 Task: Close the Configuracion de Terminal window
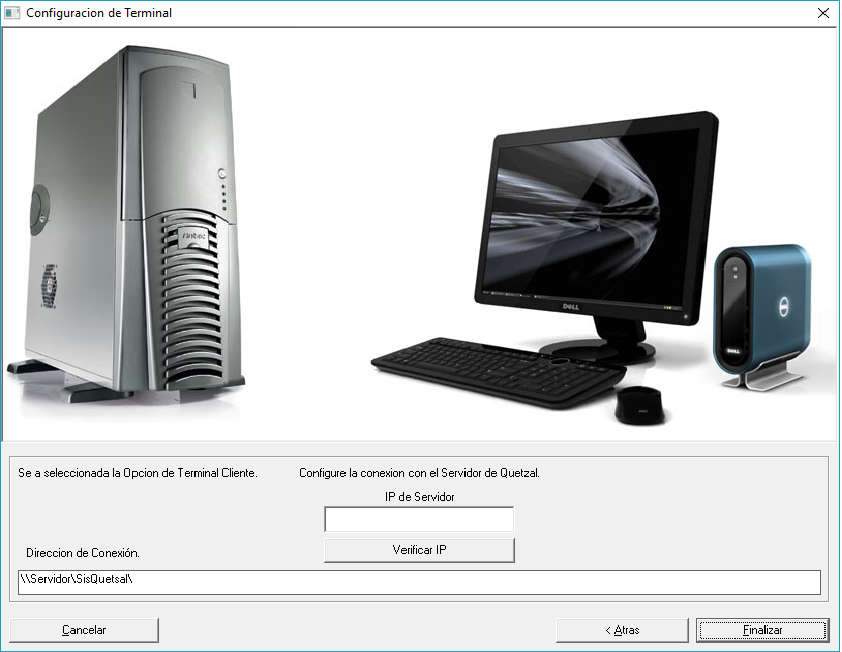coord(822,13)
